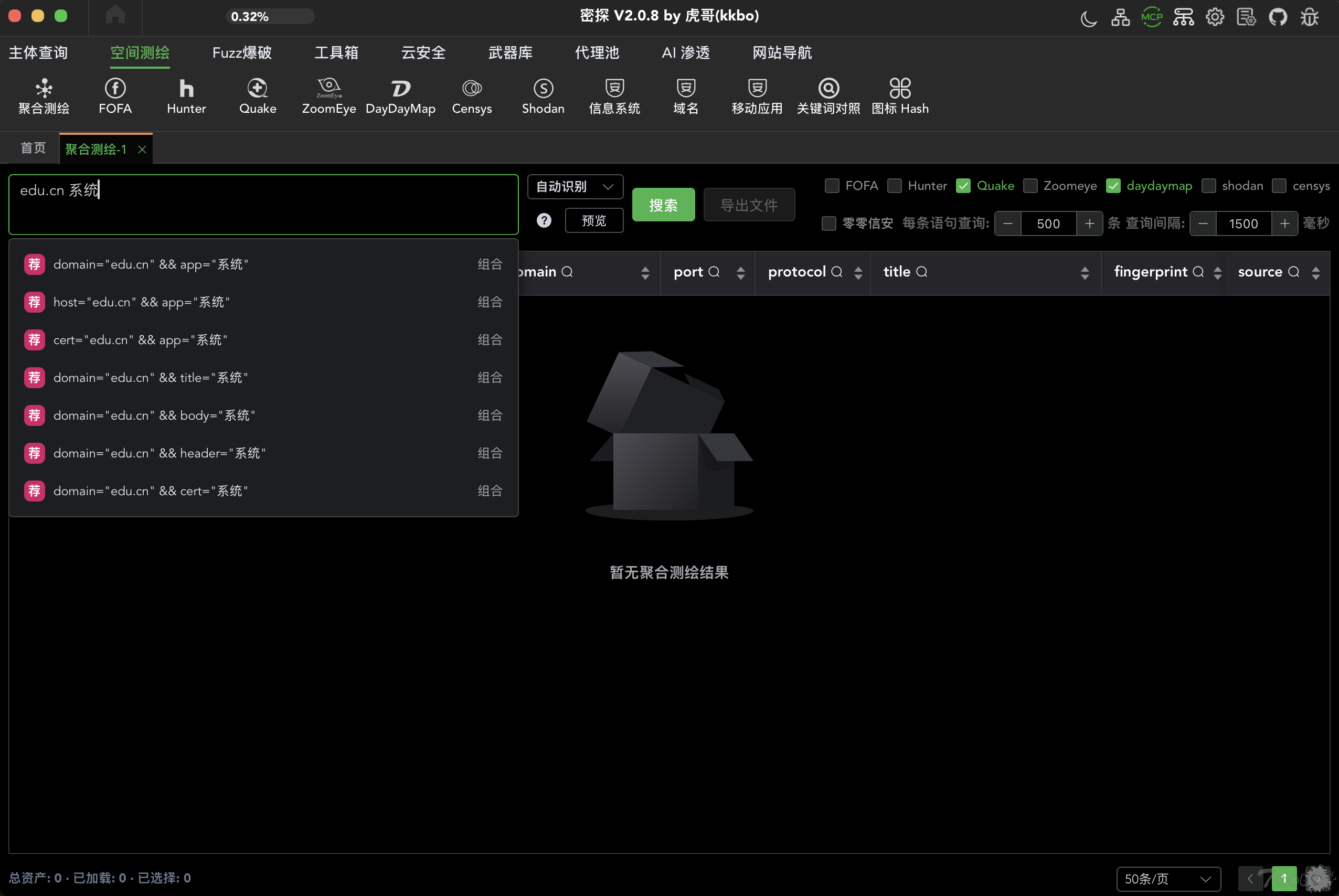Image resolution: width=1339 pixels, height=896 pixels.
Task: Toggle dark mode moon icon
Action: (1089, 17)
